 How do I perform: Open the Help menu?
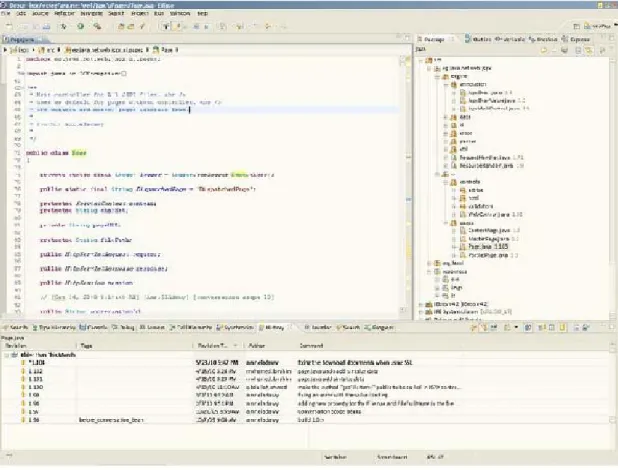pos(202,13)
